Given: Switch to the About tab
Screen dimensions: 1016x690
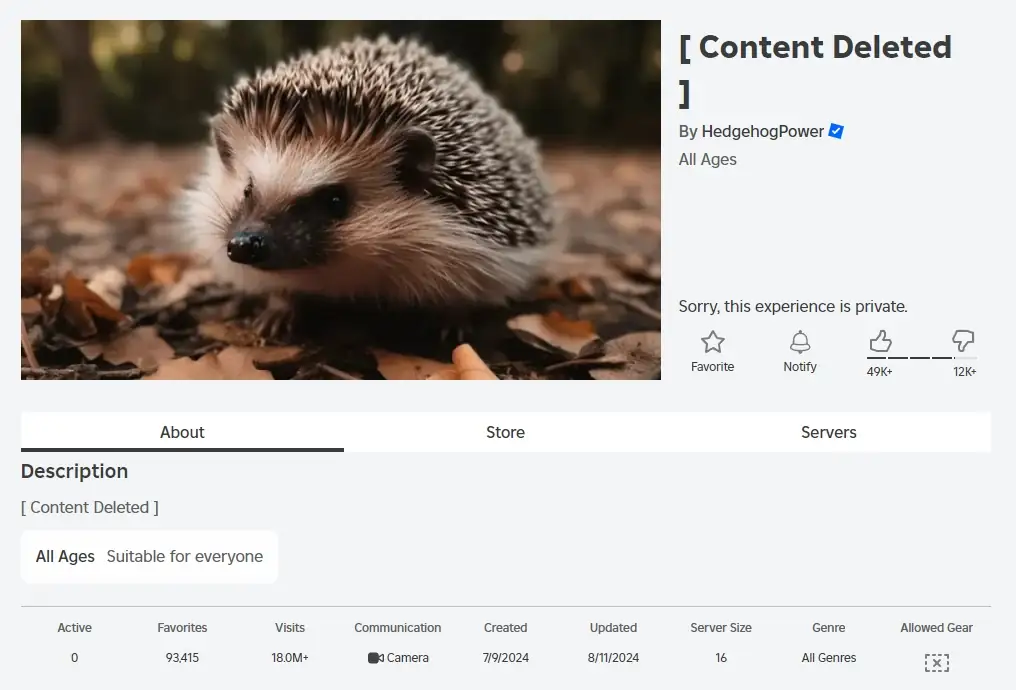Looking at the screenshot, I should (182, 432).
